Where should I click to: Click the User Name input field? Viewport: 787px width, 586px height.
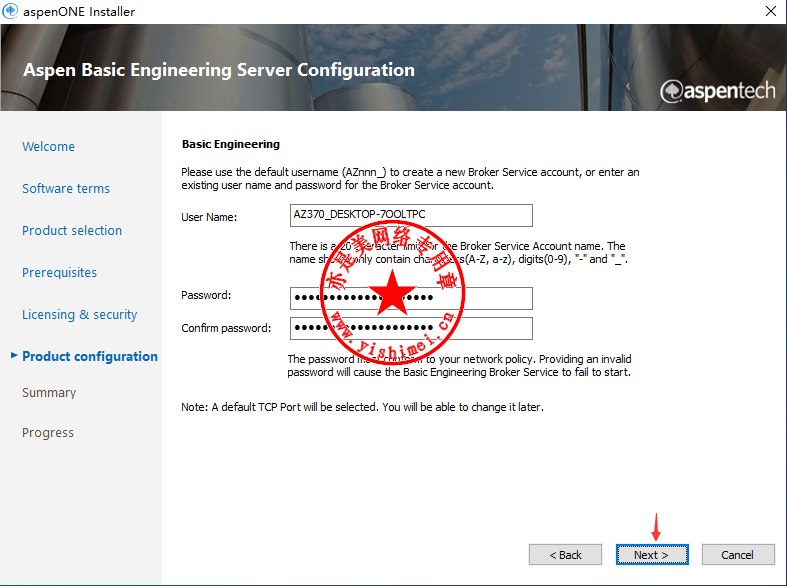point(411,215)
